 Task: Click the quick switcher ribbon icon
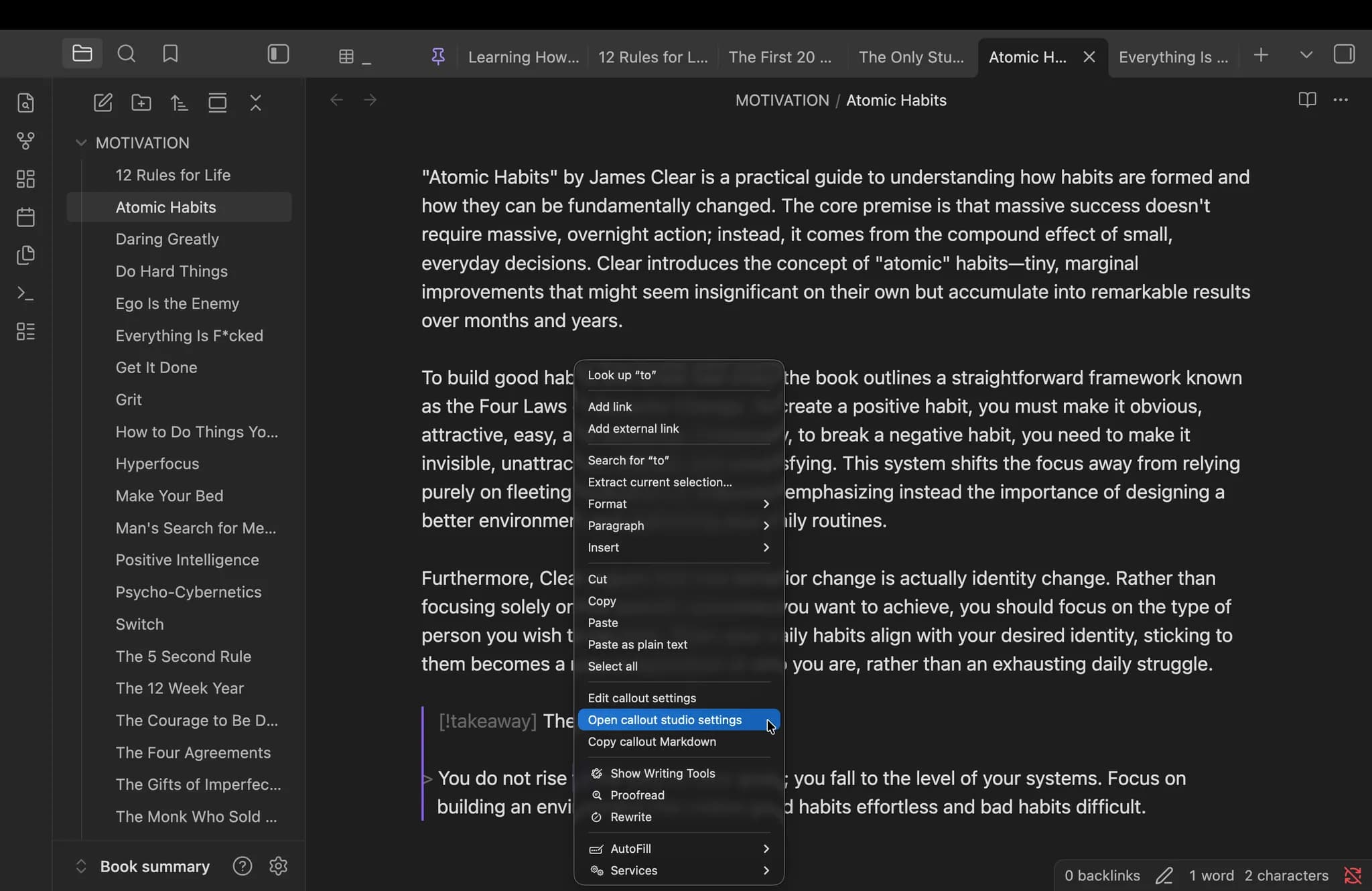[x=25, y=102]
